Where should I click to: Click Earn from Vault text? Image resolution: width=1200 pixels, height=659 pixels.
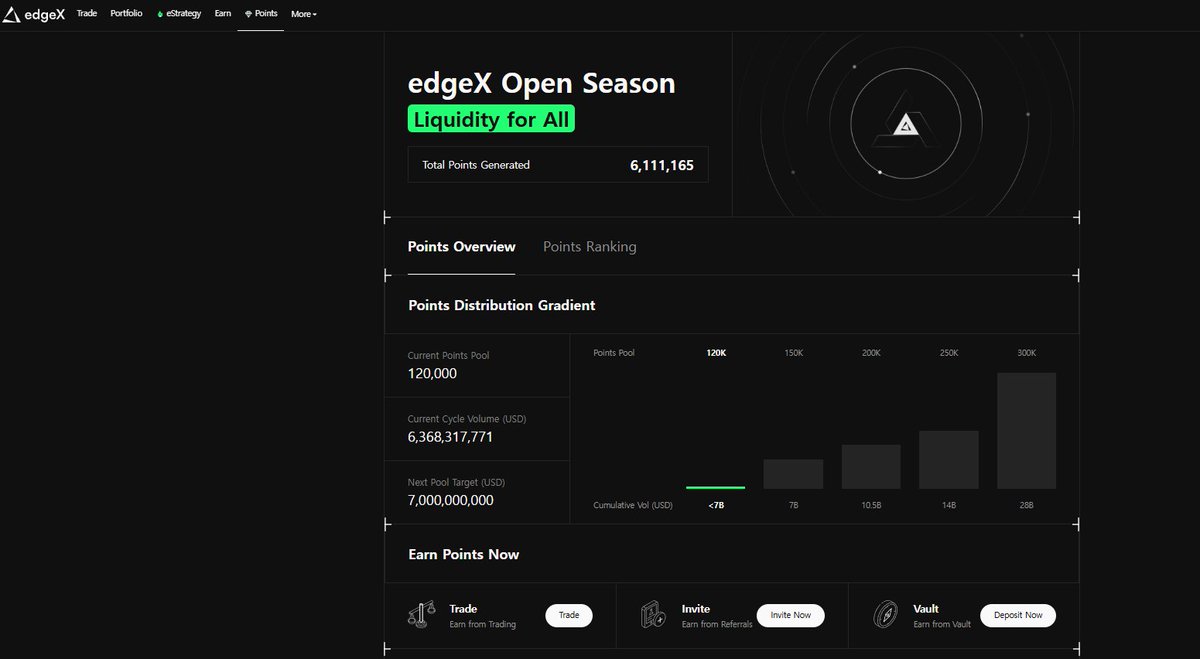coord(942,624)
